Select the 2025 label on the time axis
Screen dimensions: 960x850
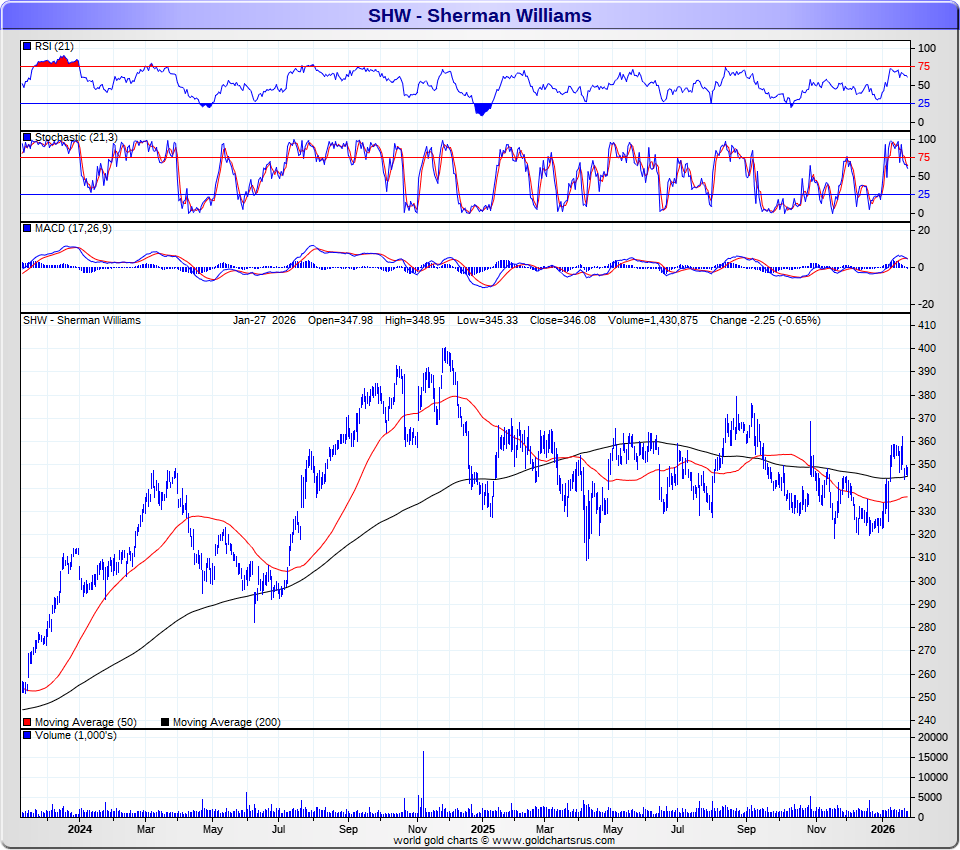[x=482, y=829]
